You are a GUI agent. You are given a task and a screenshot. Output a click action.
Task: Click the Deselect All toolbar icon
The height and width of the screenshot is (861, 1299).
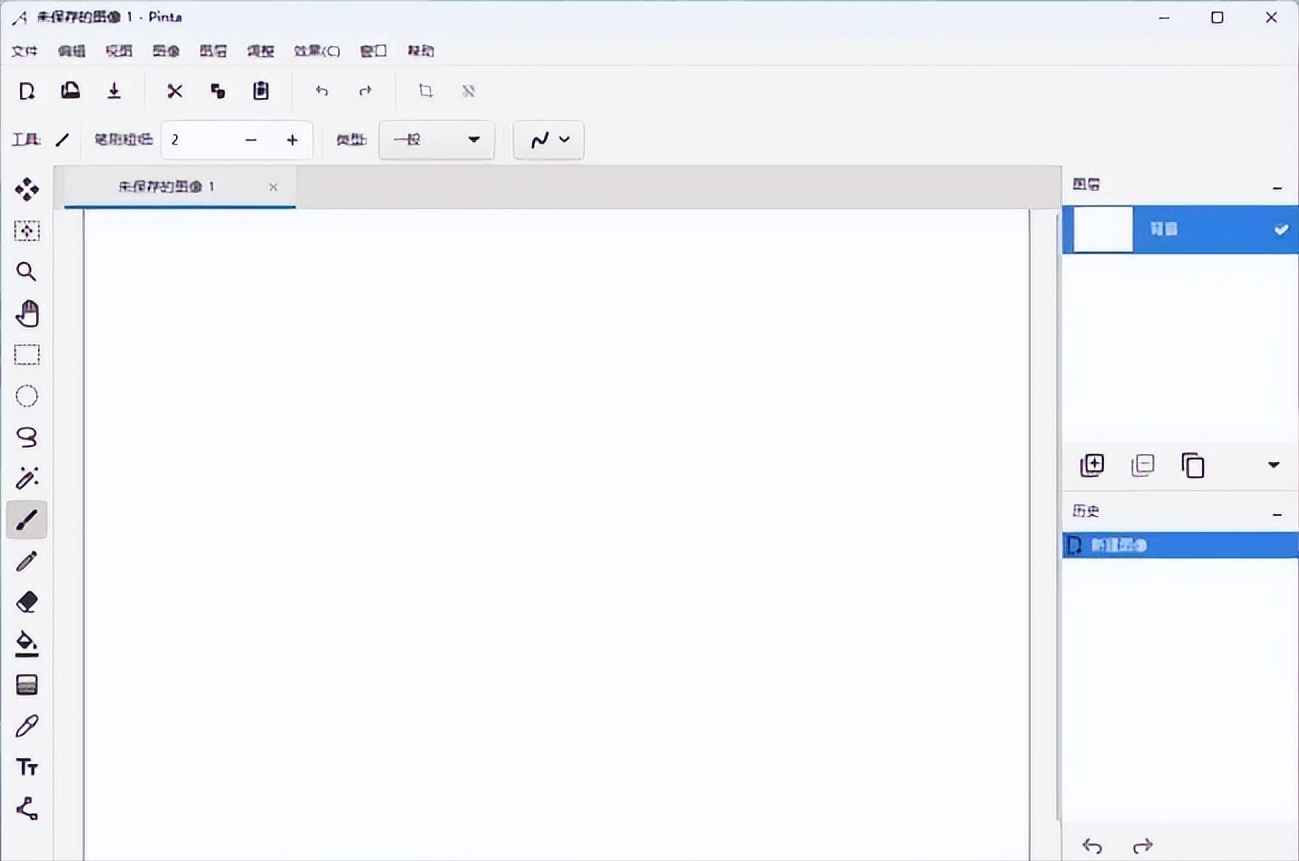point(468,91)
